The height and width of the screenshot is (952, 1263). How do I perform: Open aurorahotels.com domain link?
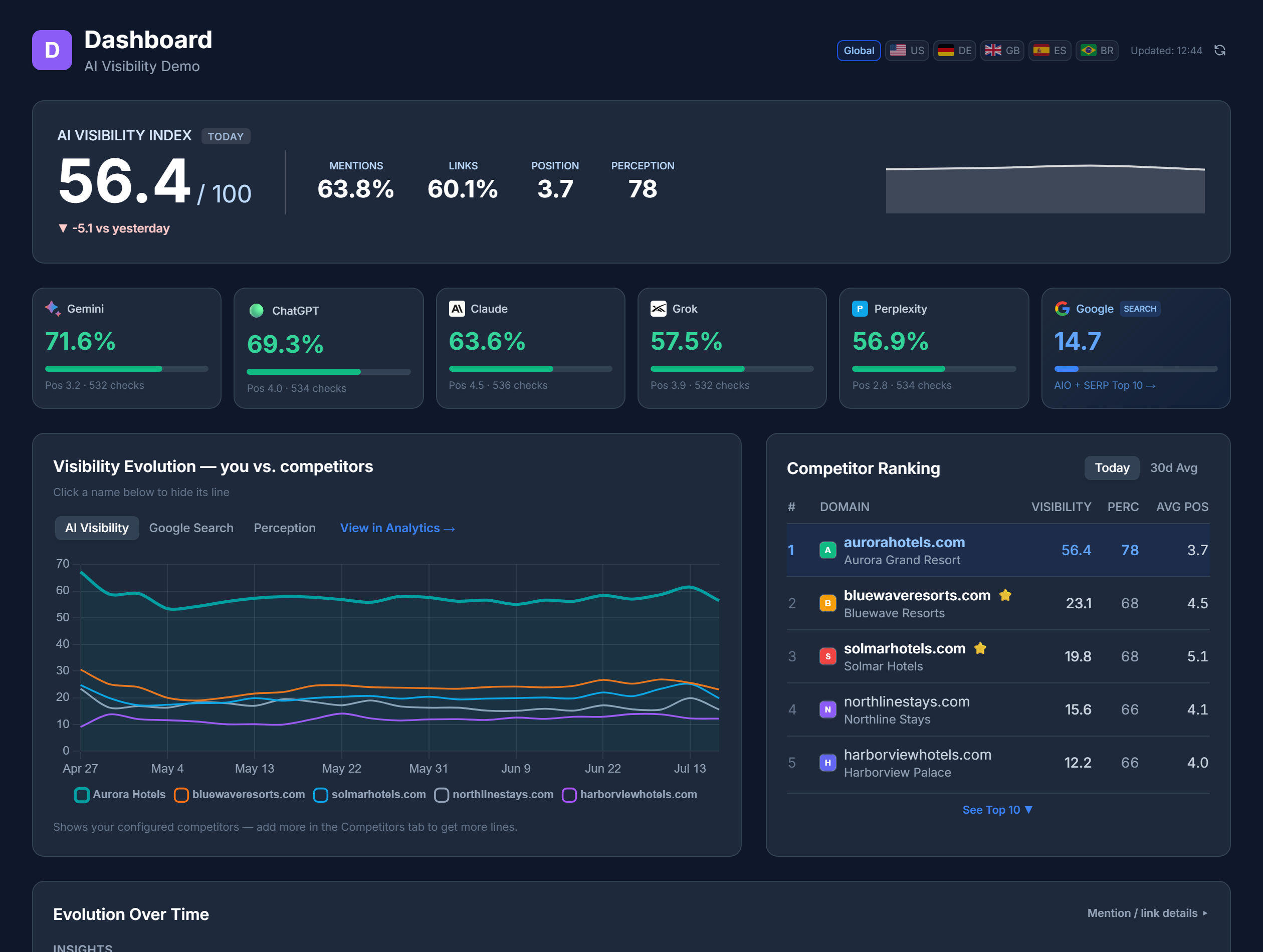click(x=904, y=542)
